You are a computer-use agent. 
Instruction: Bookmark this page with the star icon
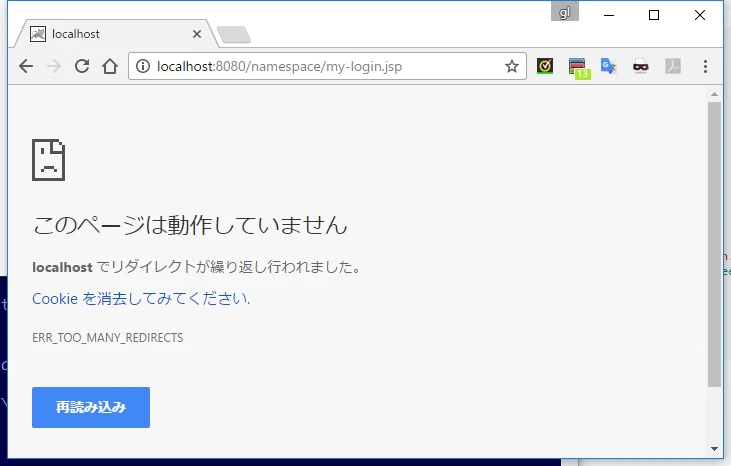click(x=511, y=66)
